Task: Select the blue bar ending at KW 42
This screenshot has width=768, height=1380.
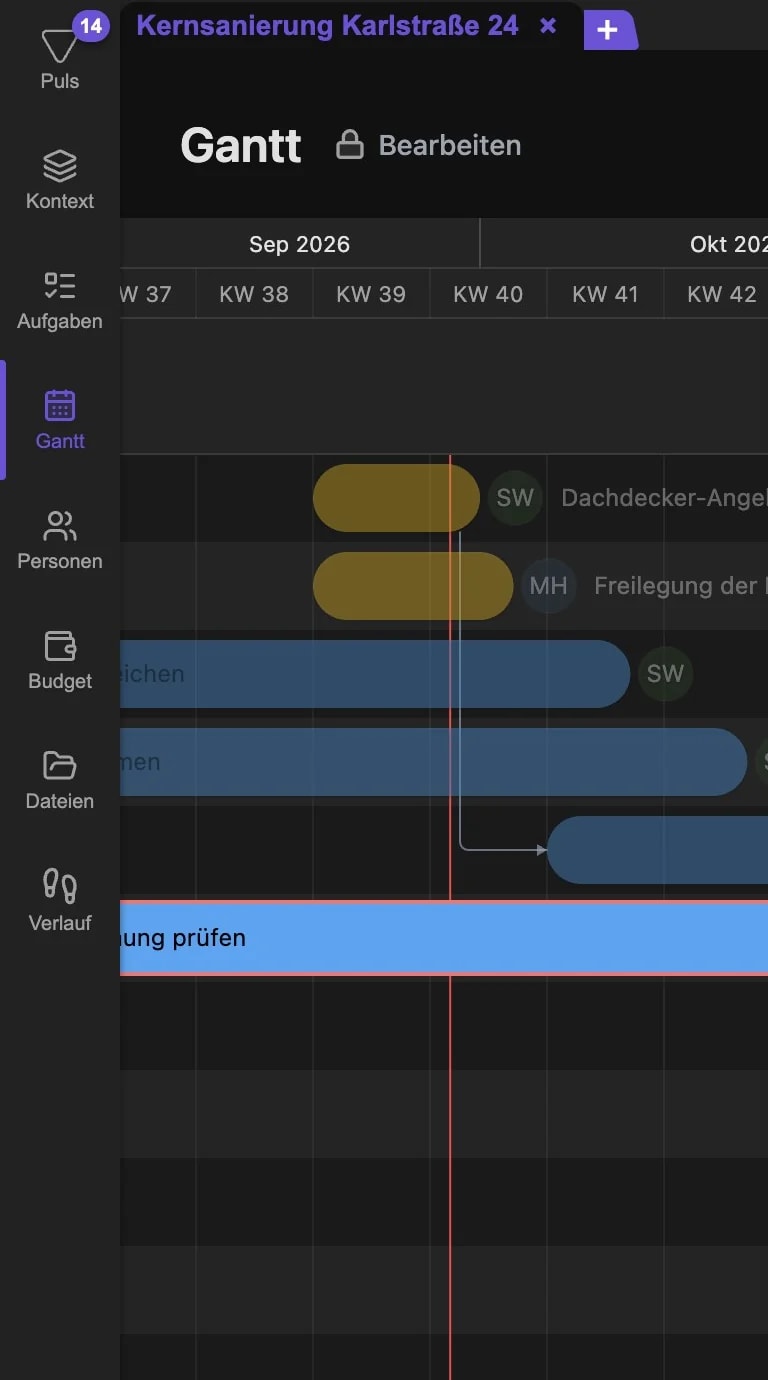Action: click(x=434, y=762)
